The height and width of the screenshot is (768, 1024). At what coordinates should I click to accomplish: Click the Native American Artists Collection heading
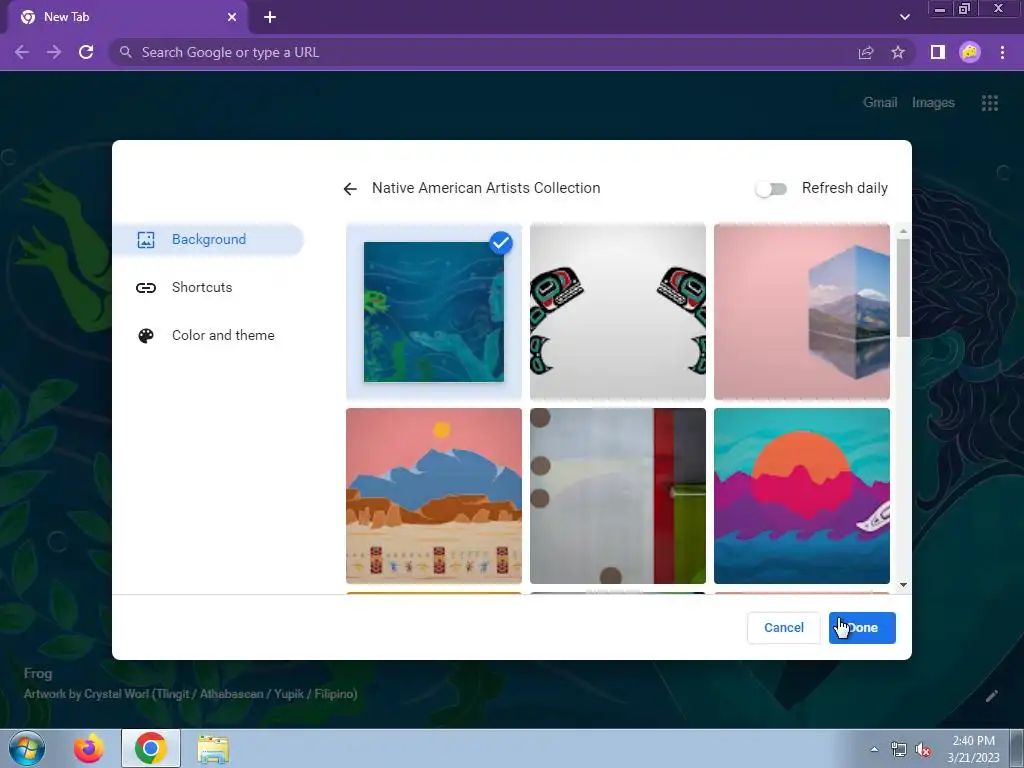(486, 188)
